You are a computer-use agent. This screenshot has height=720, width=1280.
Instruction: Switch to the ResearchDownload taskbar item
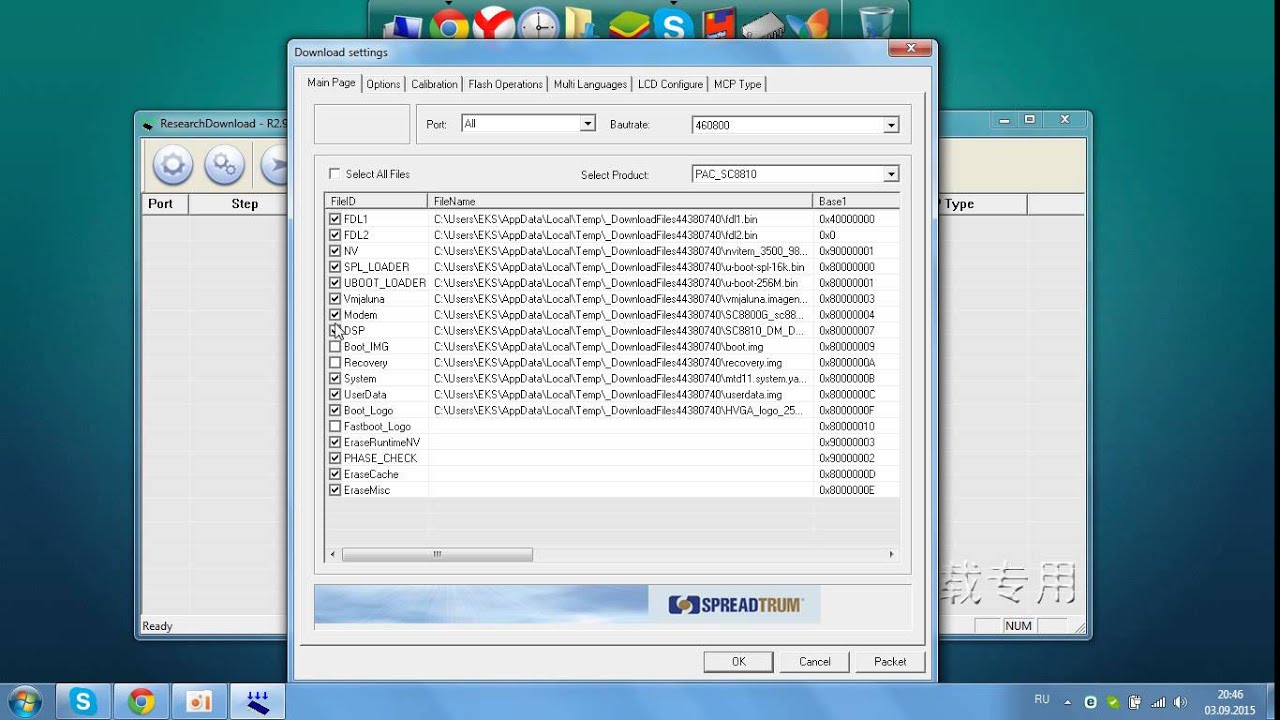pyautogui.click(x=258, y=702)
